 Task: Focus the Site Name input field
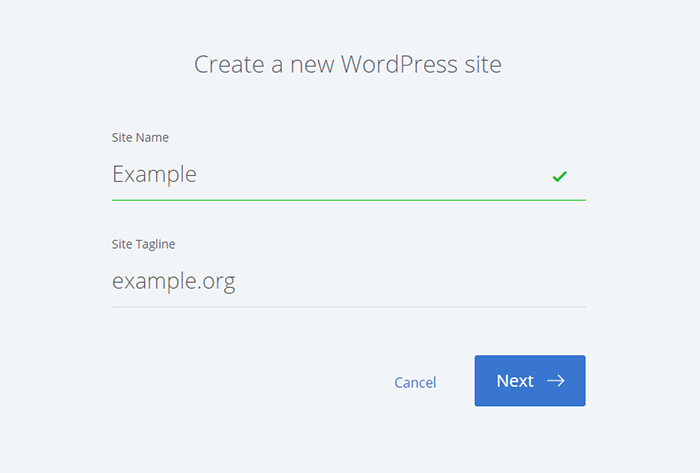coord(330,175)
